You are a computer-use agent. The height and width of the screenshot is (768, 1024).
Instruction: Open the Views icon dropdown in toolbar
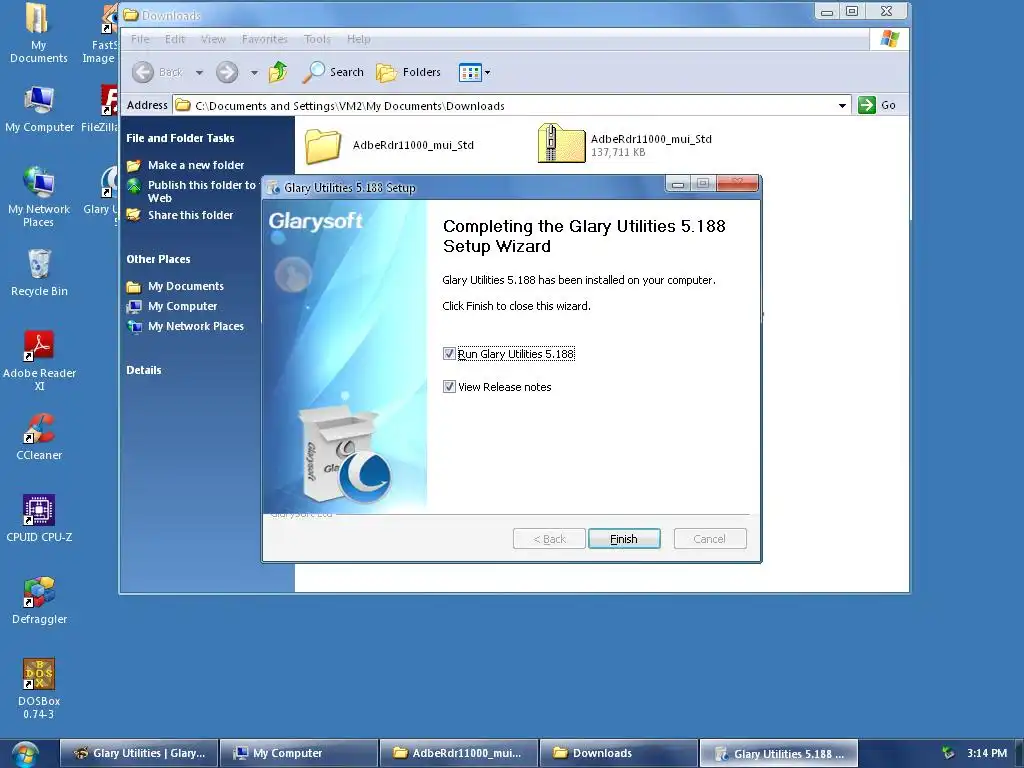click(475, 72)
